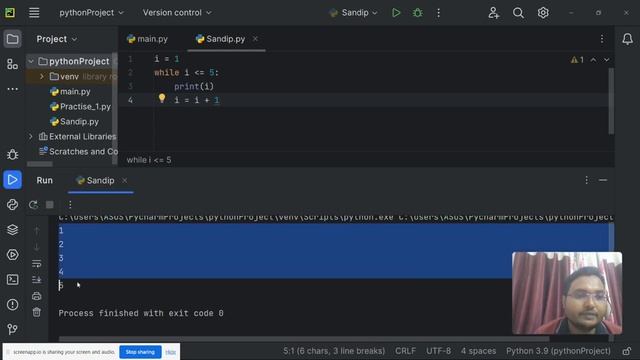The height and width of the screenshot is (360, 640).
Task: Click the editor vertical scrollbar
Action: [x=611, y=101]
